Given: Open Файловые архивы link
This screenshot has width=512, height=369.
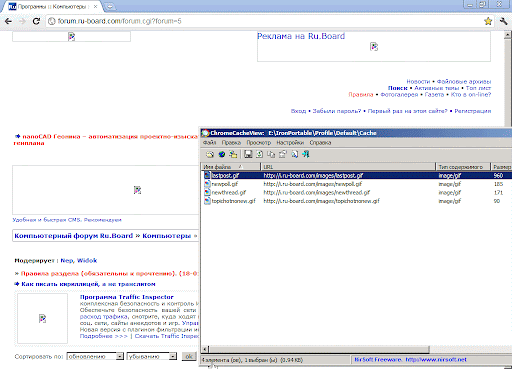Looking at the screenshot, I should pos(464,81).
